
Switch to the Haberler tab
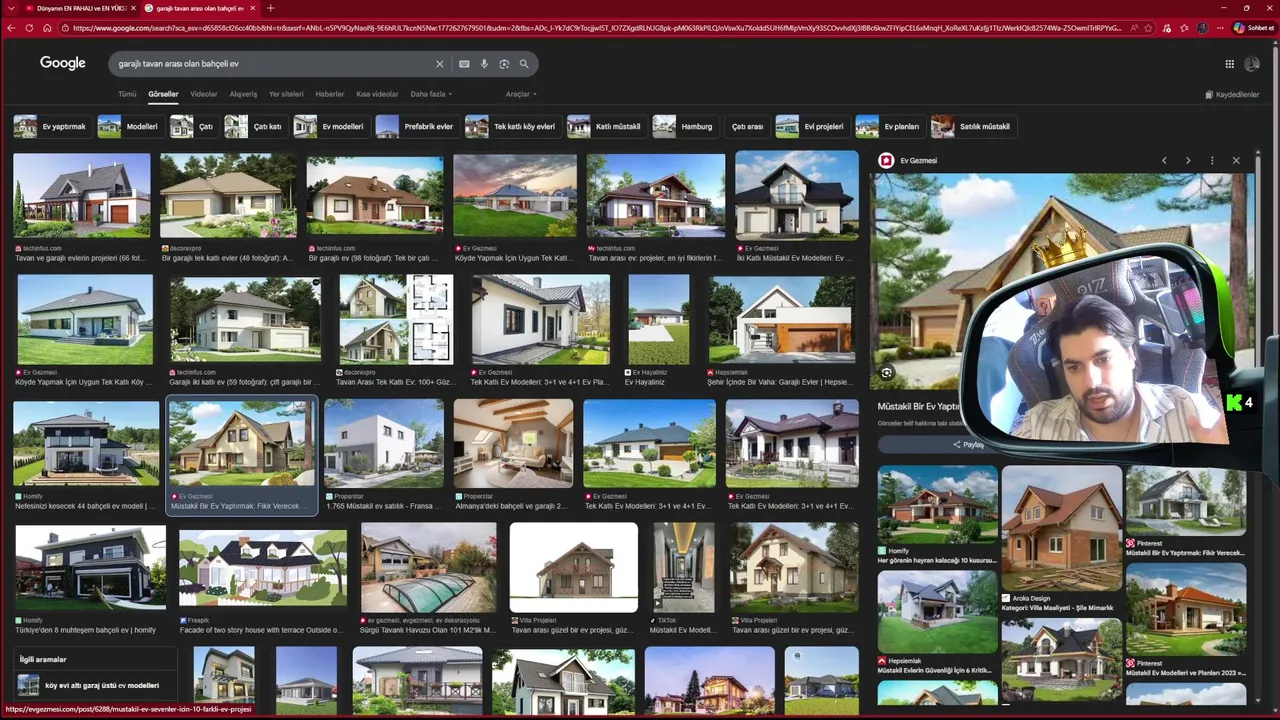click(330, 94)
